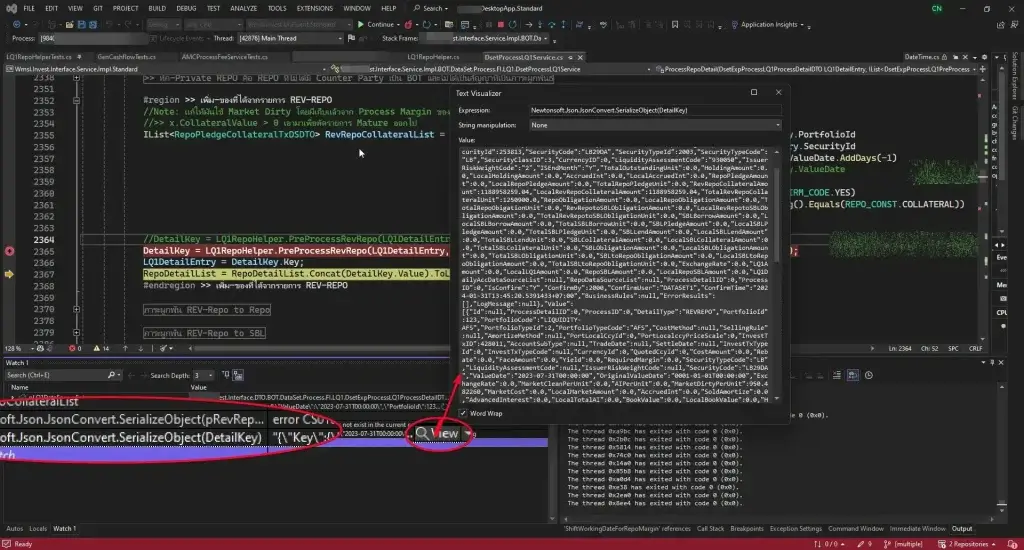1024x550 pixels.
Task: Click the Step Over icon
Action: [x=552, y=25]
